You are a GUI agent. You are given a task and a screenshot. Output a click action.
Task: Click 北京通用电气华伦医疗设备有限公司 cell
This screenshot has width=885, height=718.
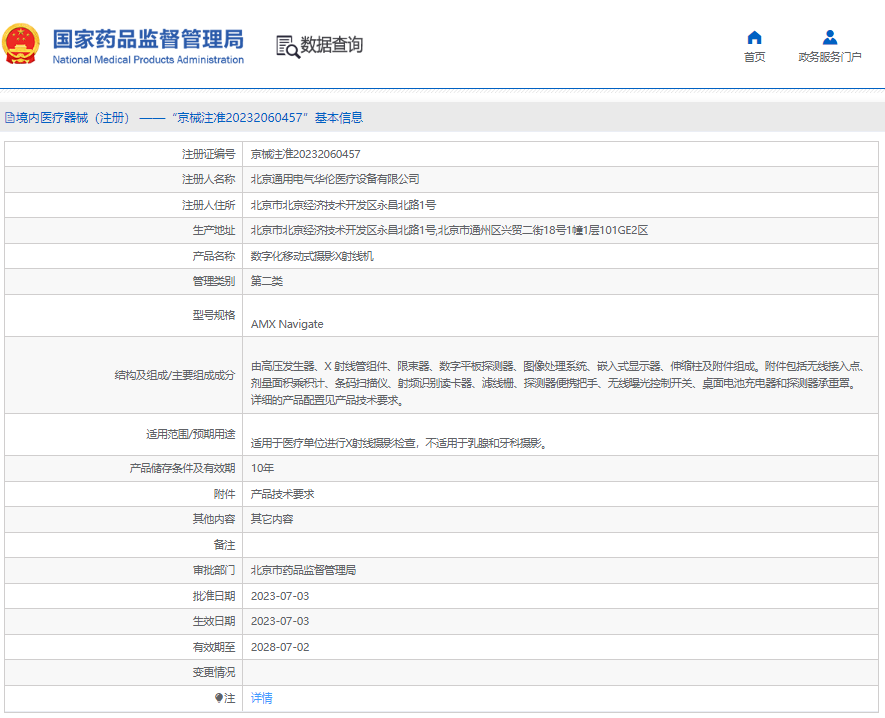pyautogui.click(x=335, y=180)
